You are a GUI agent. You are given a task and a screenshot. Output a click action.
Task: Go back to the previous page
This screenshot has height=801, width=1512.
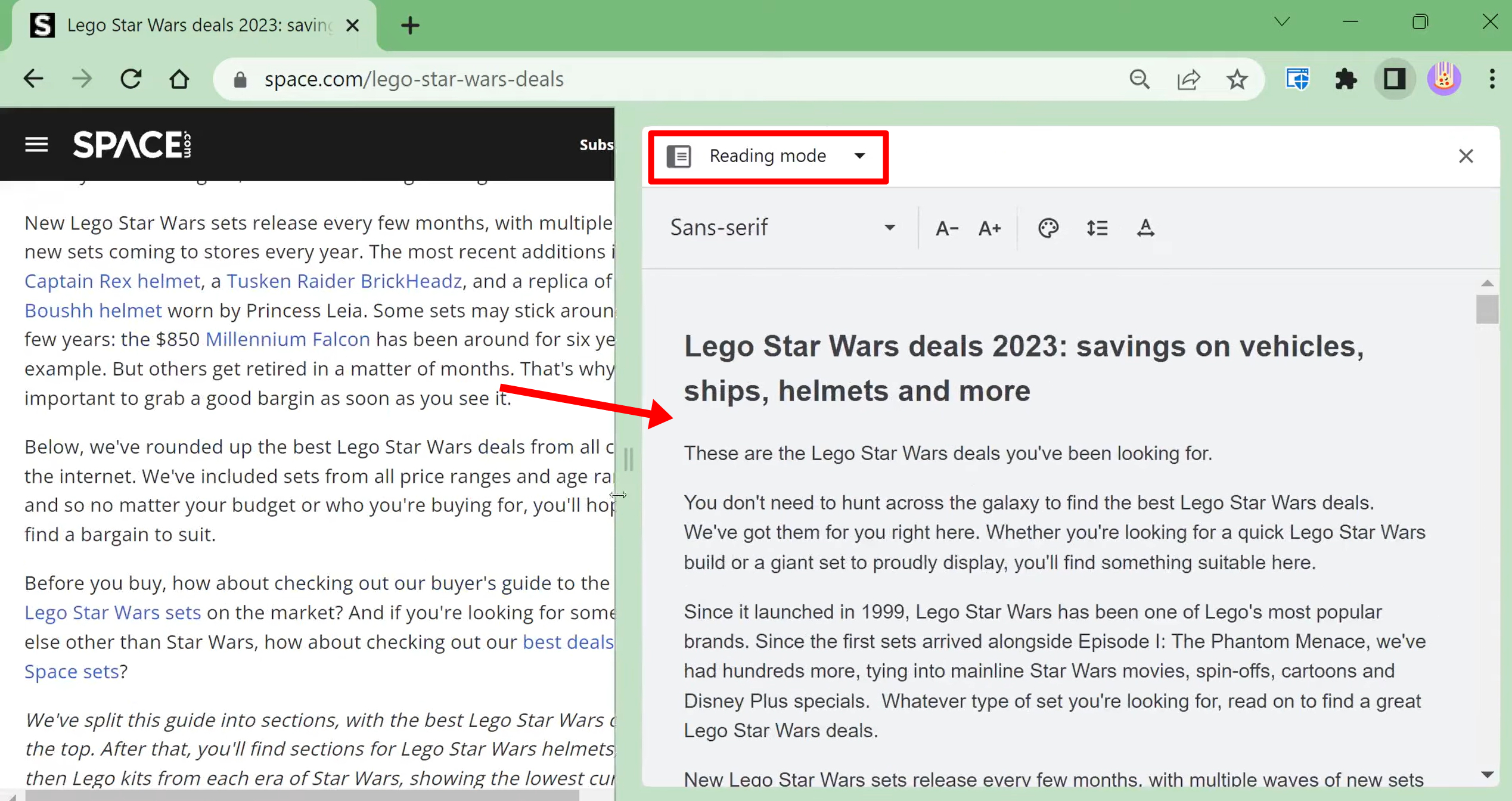click(33, 79)
